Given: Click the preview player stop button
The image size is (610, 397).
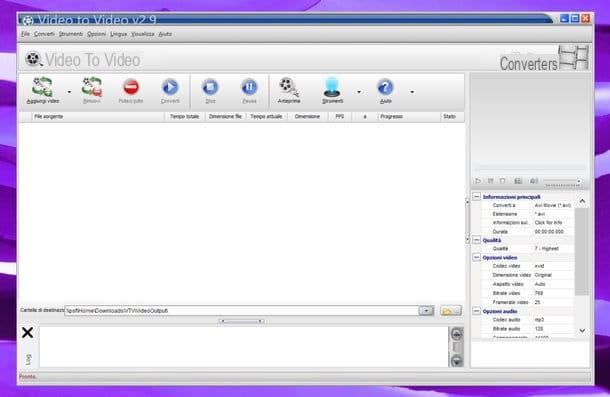Looking at the screenshot, I should pyautogui.click(x=503, y=181).
